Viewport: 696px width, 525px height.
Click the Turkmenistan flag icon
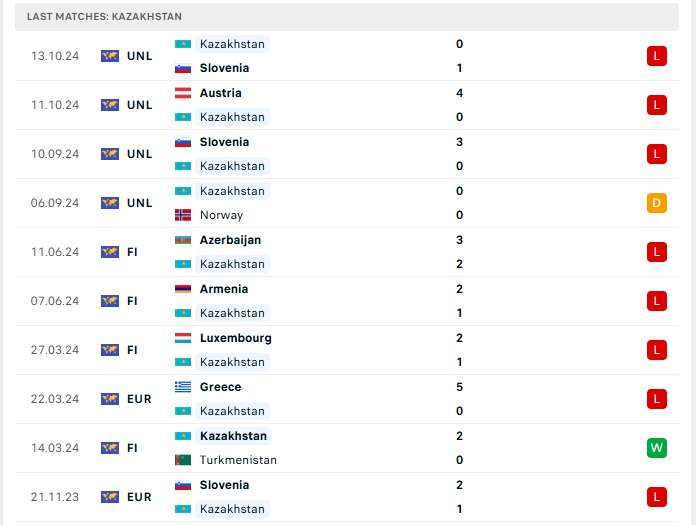coord(183,460)
